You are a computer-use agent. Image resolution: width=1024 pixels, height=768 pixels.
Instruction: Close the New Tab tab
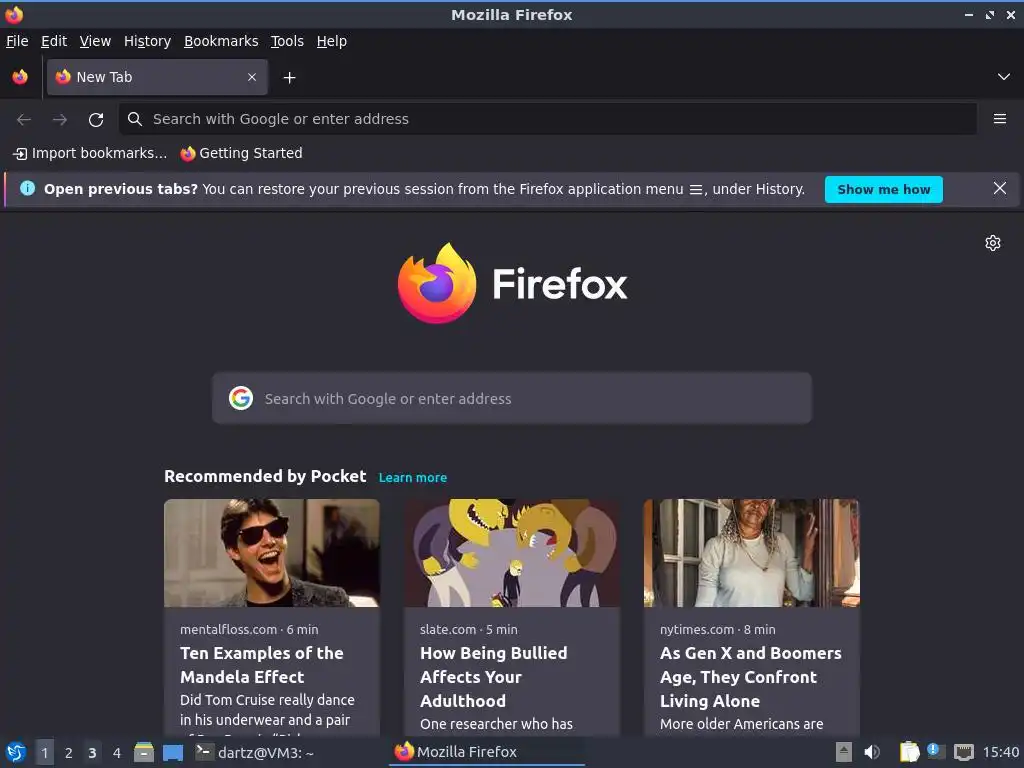pos(252,77)
